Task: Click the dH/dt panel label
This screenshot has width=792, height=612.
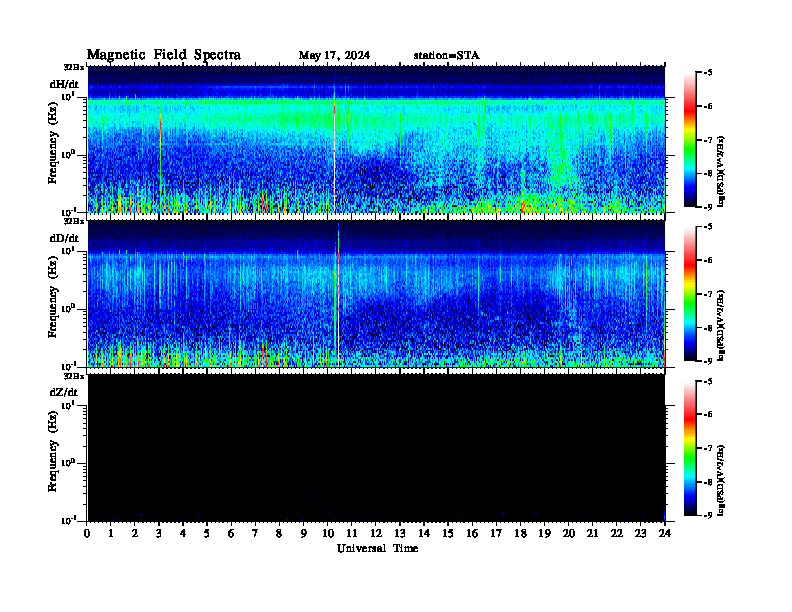Action: click(64, 84)
